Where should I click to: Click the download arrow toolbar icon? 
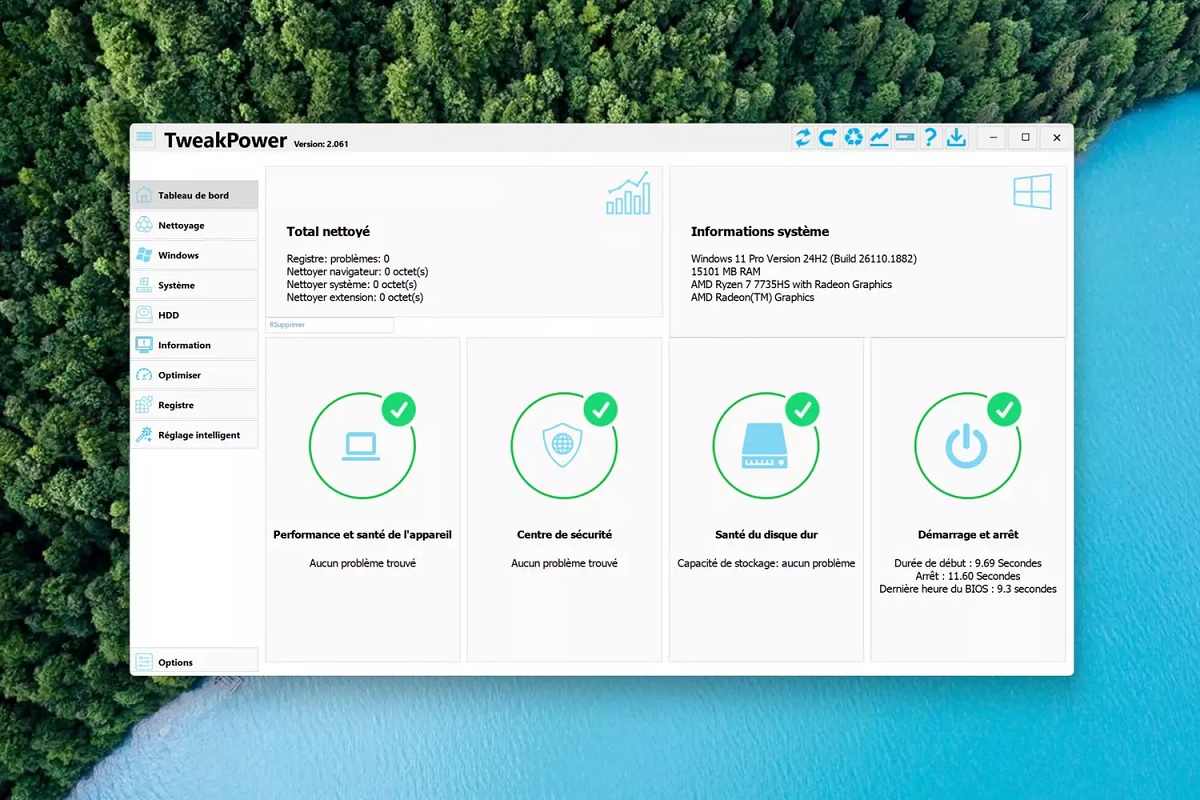[x=956, y=138]
